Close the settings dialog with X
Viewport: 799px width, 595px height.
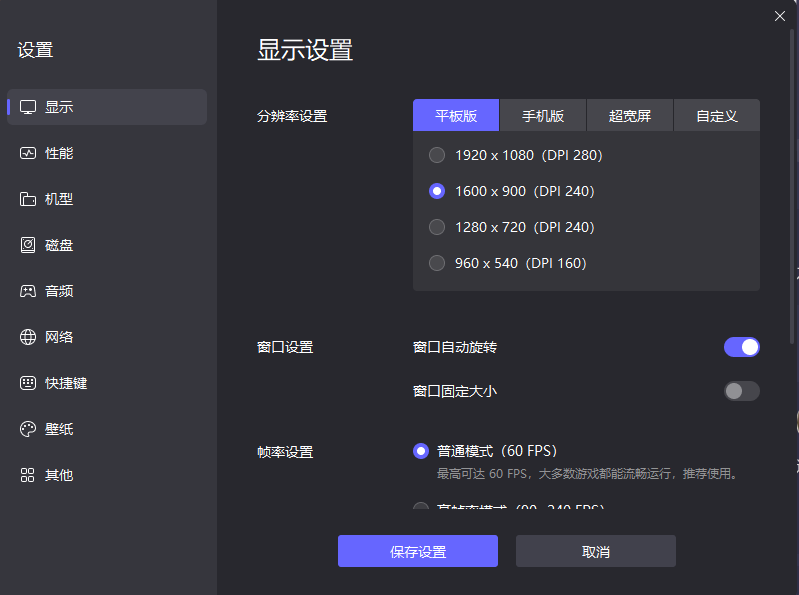[780, 16]
